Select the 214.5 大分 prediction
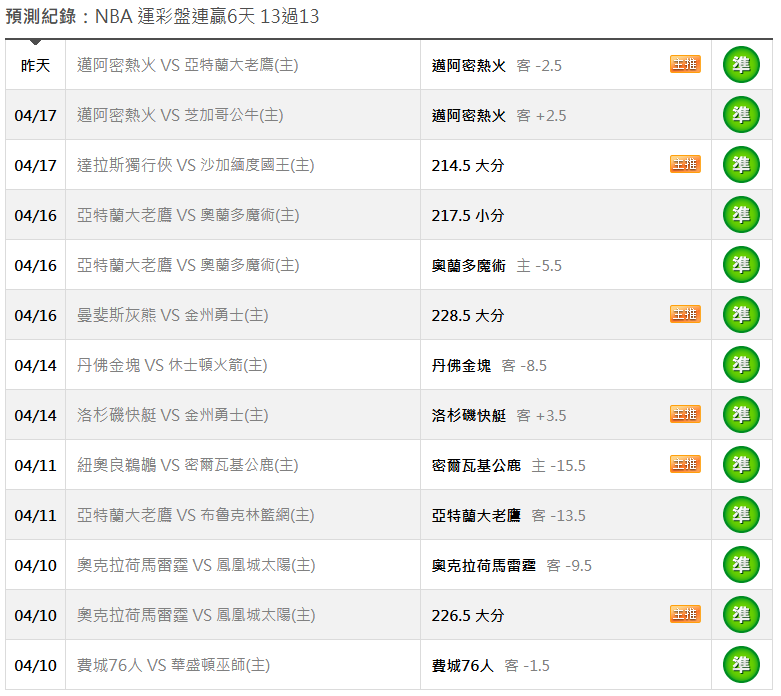Screen dimensions: 781x696 tap(468, 165)
